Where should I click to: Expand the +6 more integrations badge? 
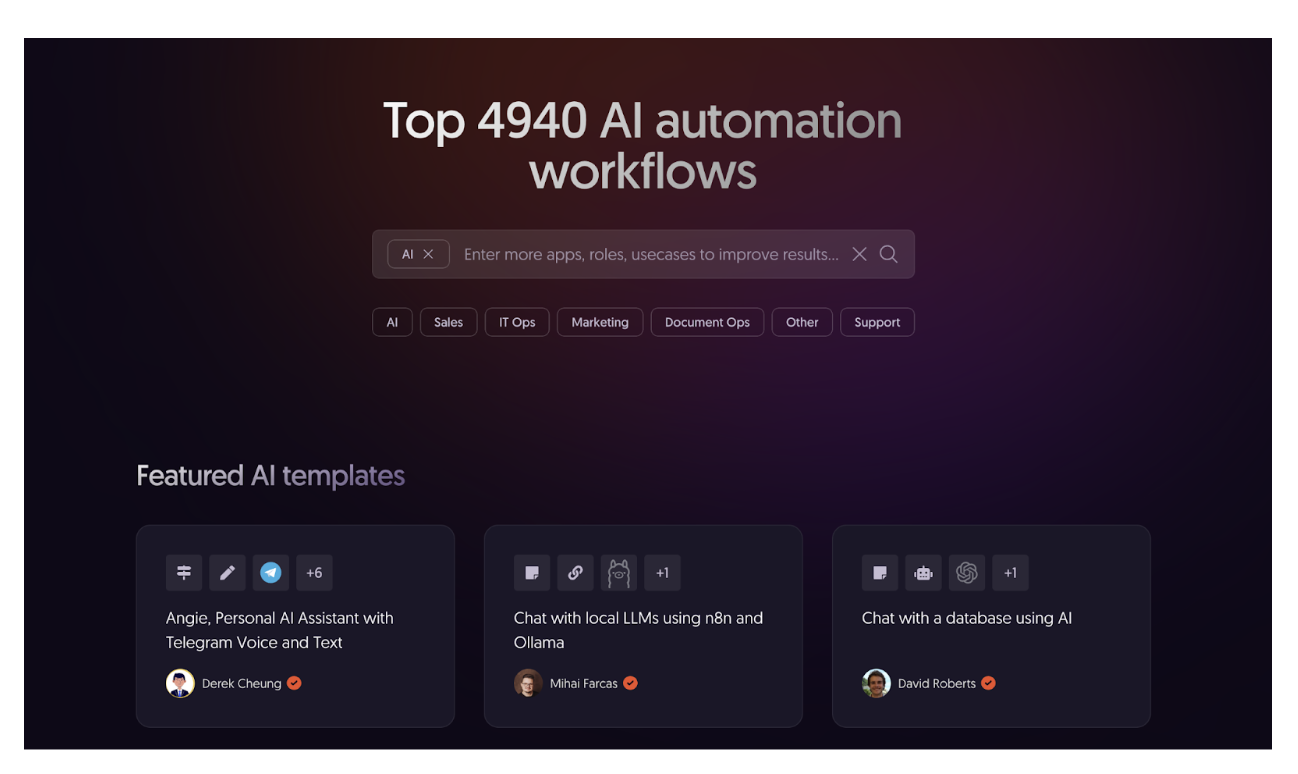[x=314, y=573]
